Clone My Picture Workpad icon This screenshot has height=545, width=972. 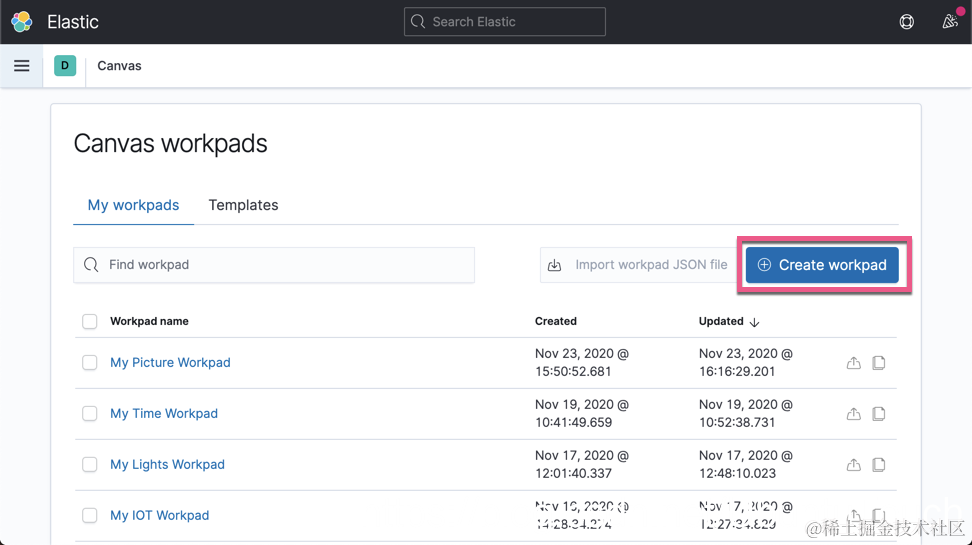click(878, 363)
